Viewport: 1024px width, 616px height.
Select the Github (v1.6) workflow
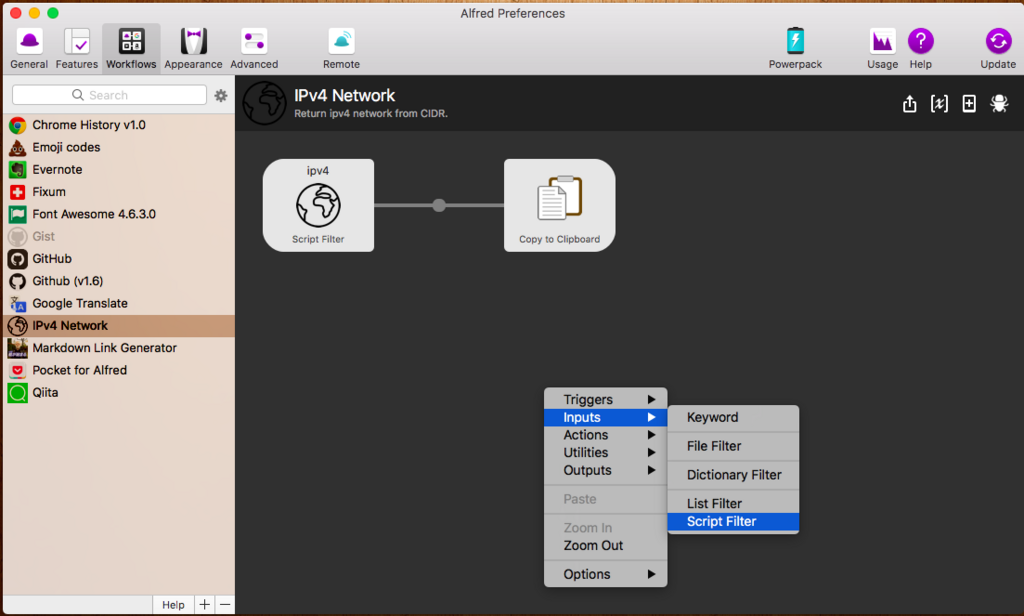pyautogui.click(x=119, y=281)
